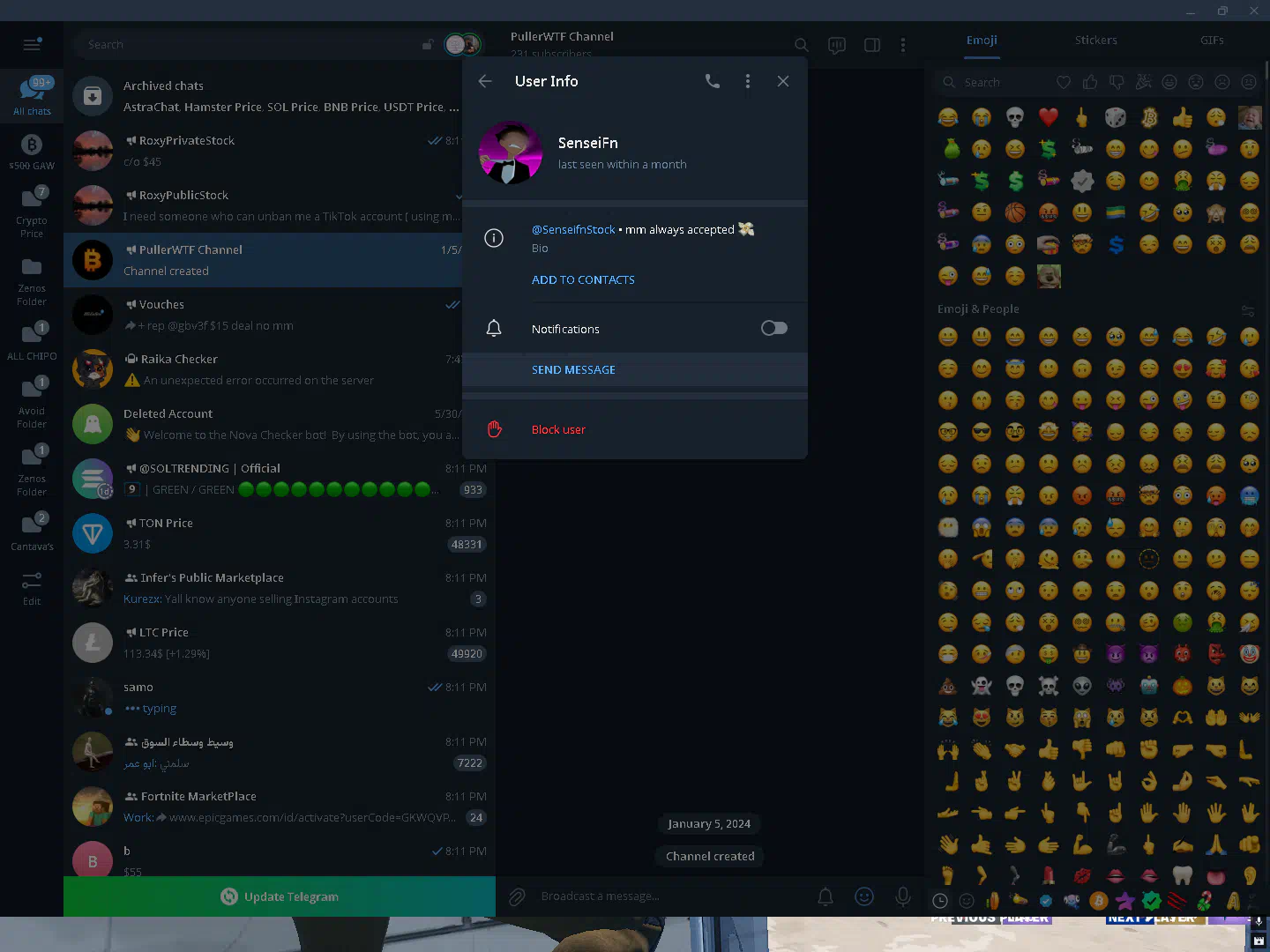Click the voice message microphone icon
1270x952 pixels.
click(x=903, y=896)
